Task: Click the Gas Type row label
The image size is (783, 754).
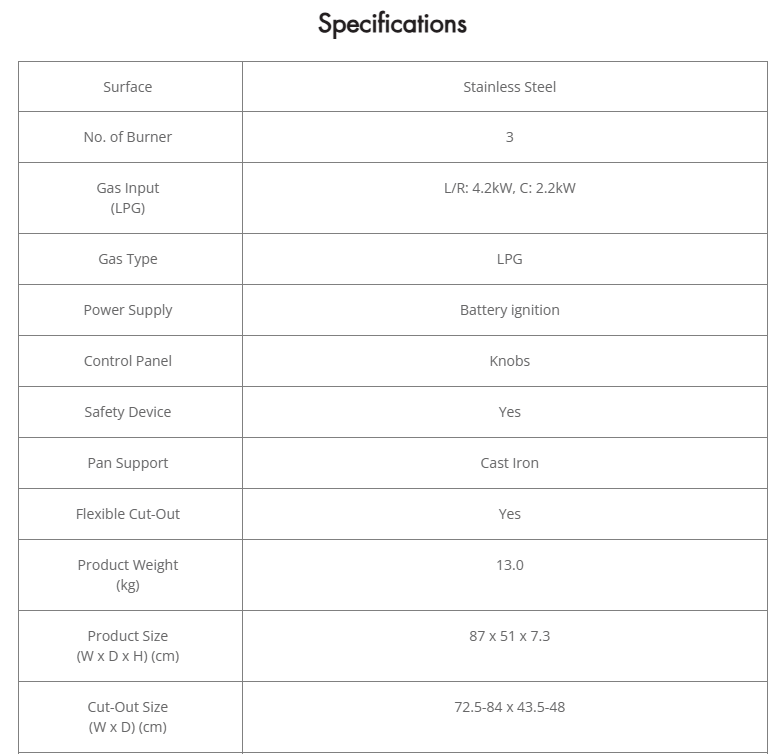Action: (x=128, y=259)
